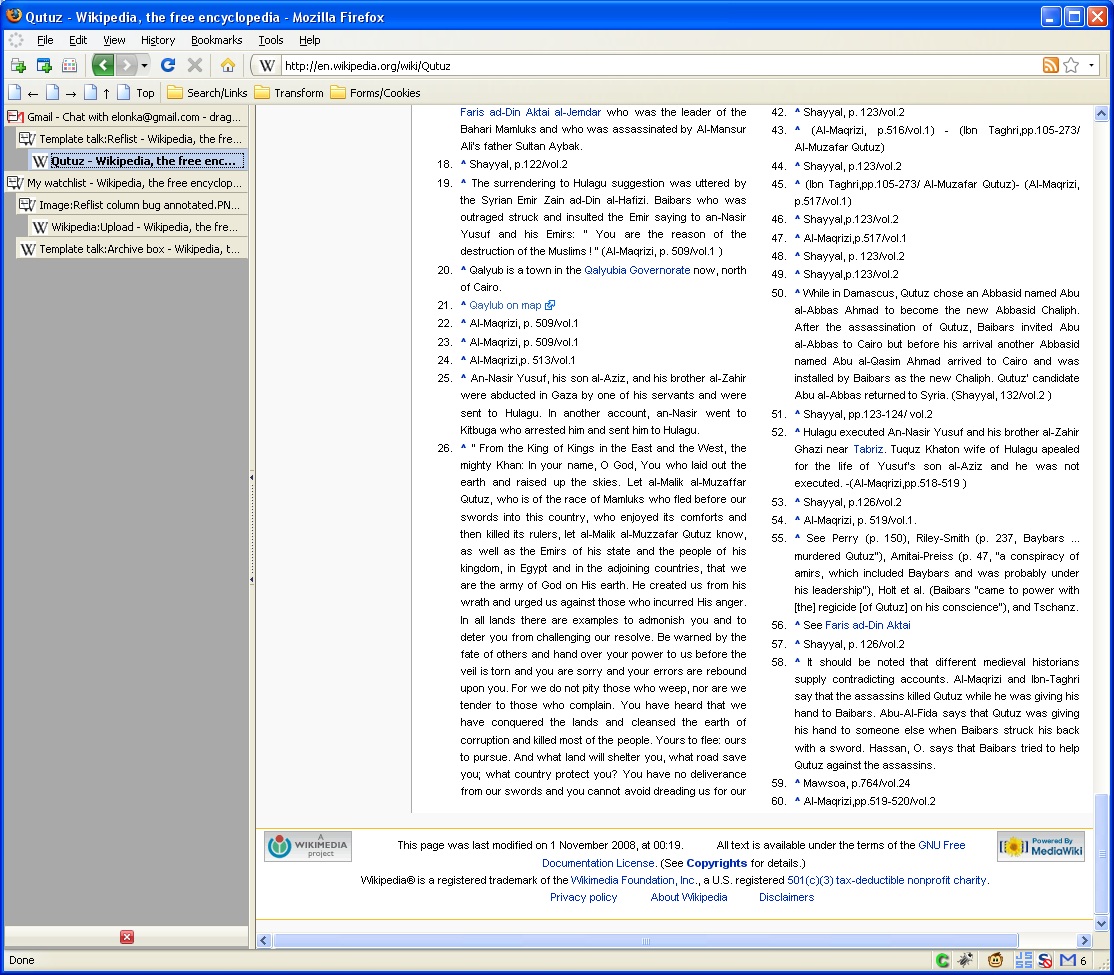This screenshot has height=975, width=1114.
Task: Open the History menu
Action: click(x=158, y=40)
